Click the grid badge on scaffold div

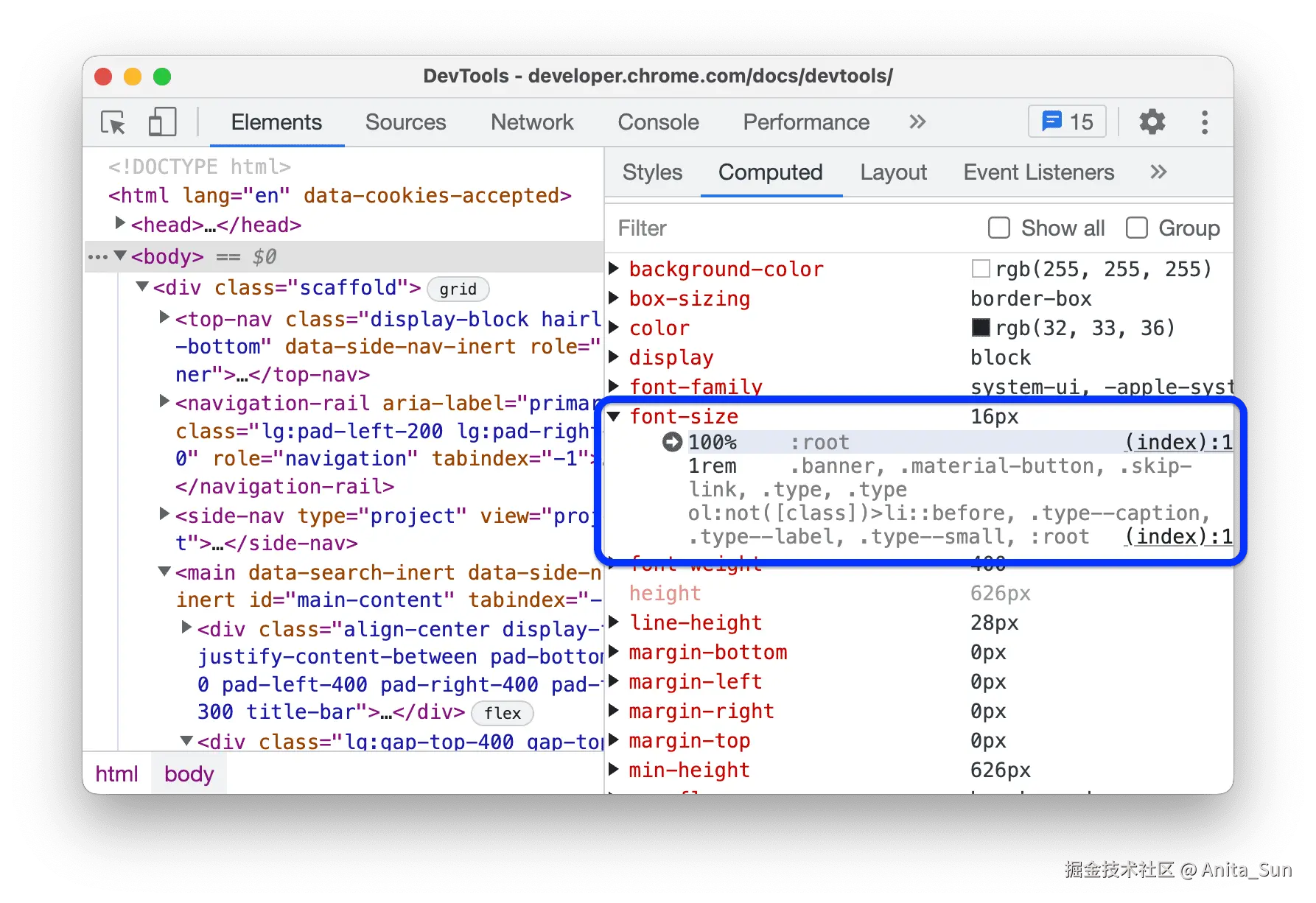[x=458, y=289]
